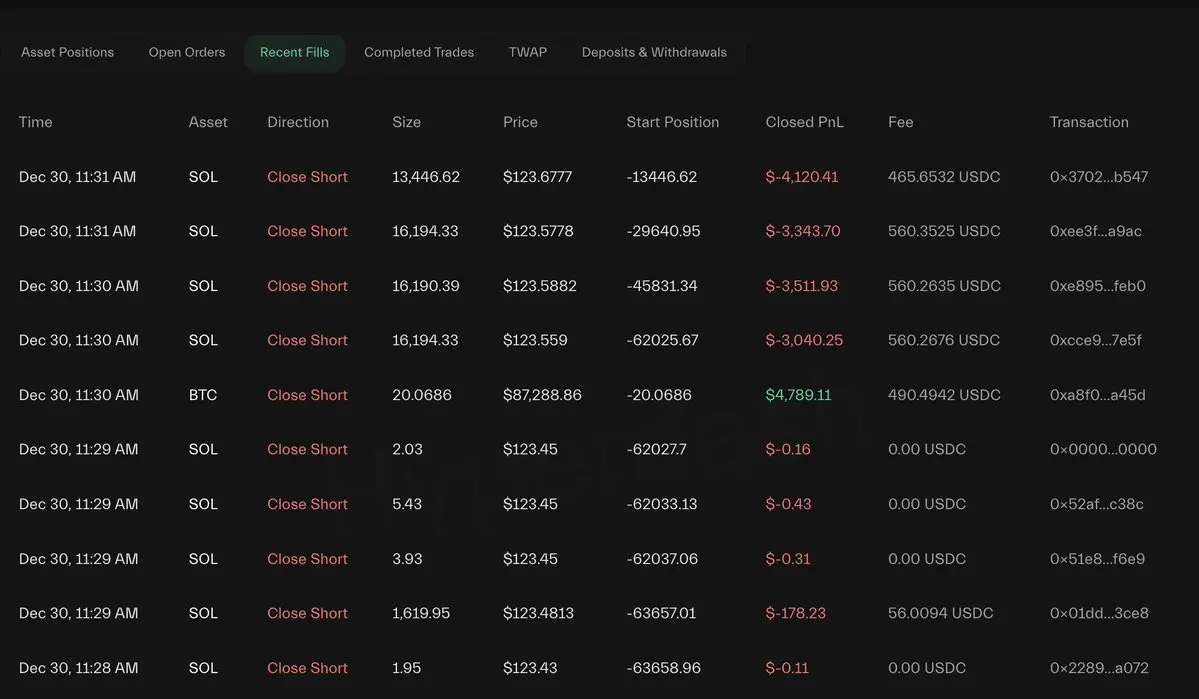
Task: Click Closed PnL value $-3,040.25
Action: tap(804, 340)
